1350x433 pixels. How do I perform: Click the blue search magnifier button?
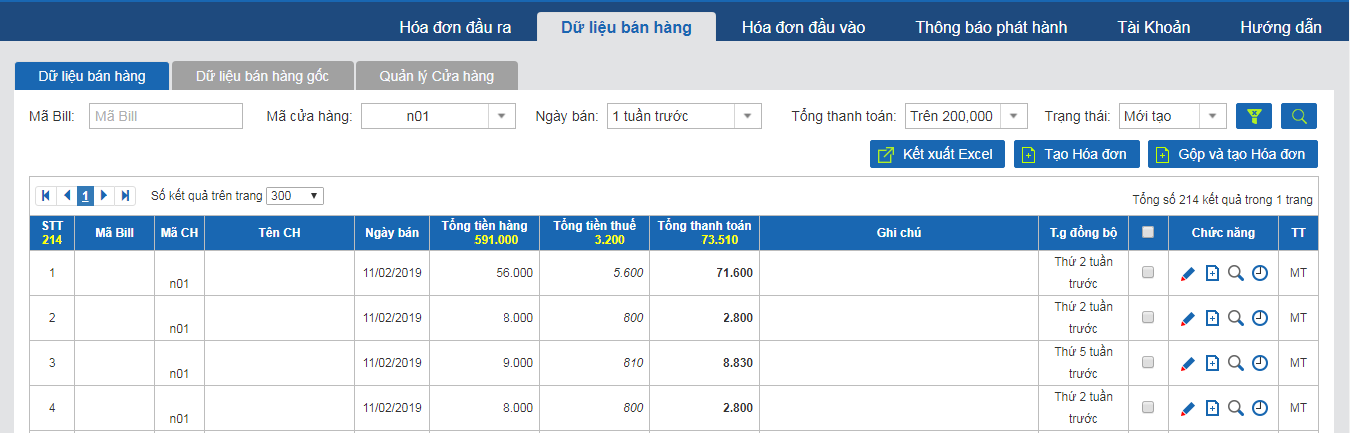[x=1299, y=116]
